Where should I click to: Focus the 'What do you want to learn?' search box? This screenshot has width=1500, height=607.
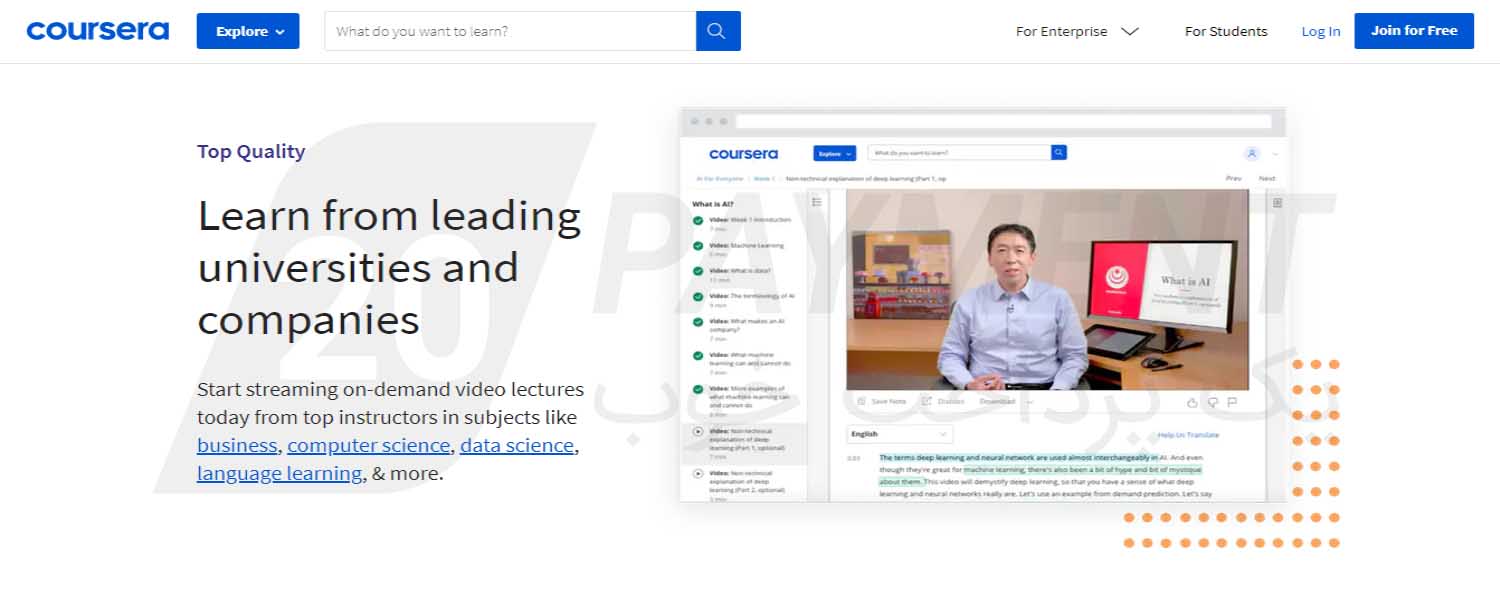click(x=510, y=31)
